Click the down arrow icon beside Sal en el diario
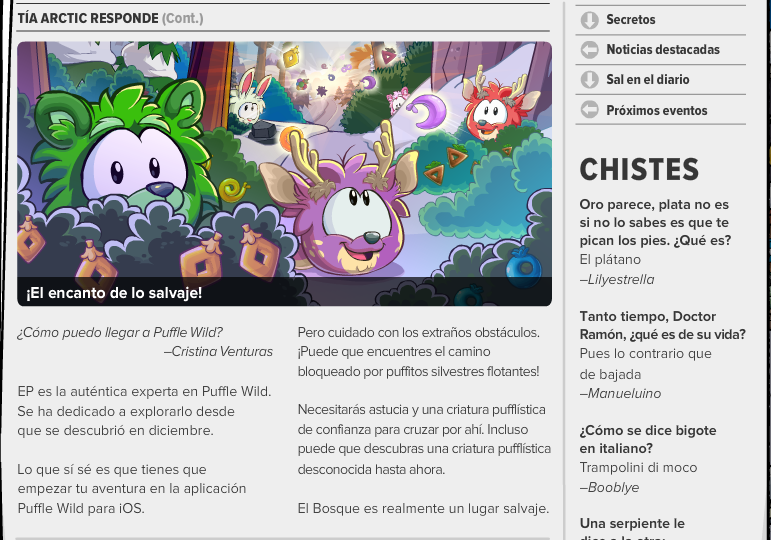 (589, 80)
